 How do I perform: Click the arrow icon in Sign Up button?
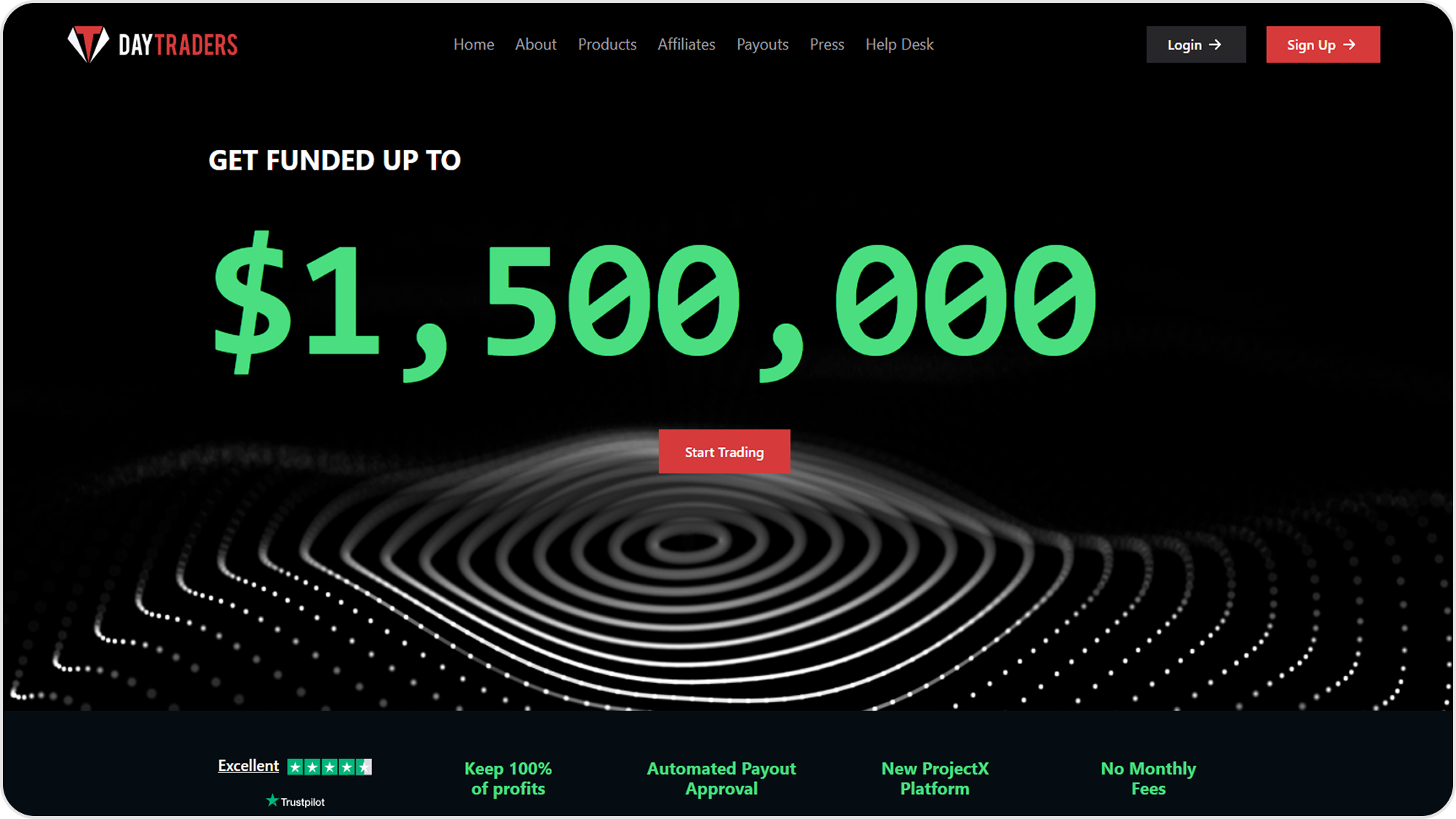1349,44
